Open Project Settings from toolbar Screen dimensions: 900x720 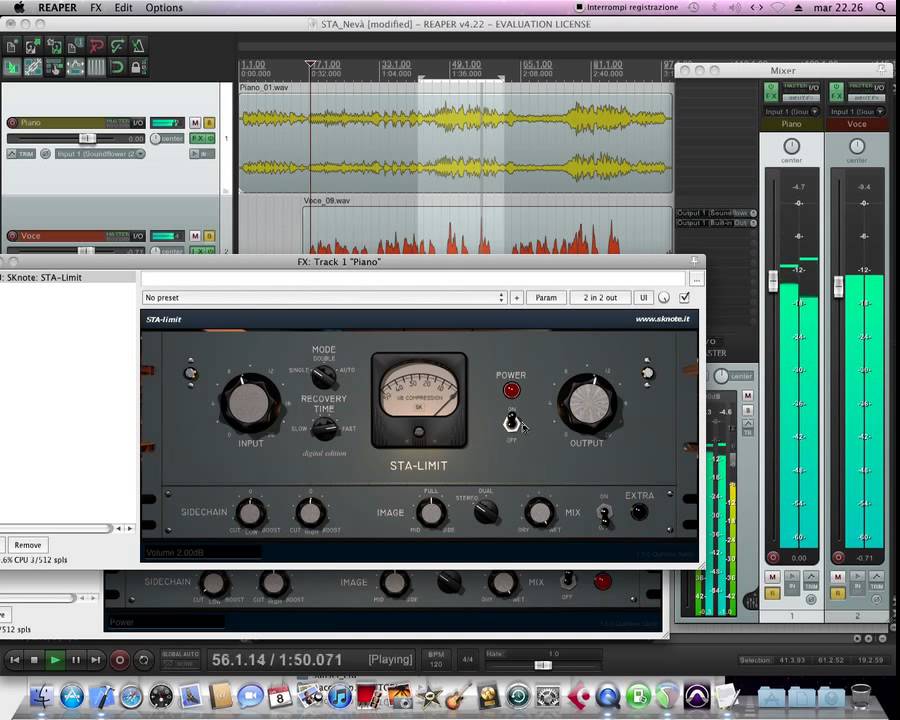[x=75, y=46]
